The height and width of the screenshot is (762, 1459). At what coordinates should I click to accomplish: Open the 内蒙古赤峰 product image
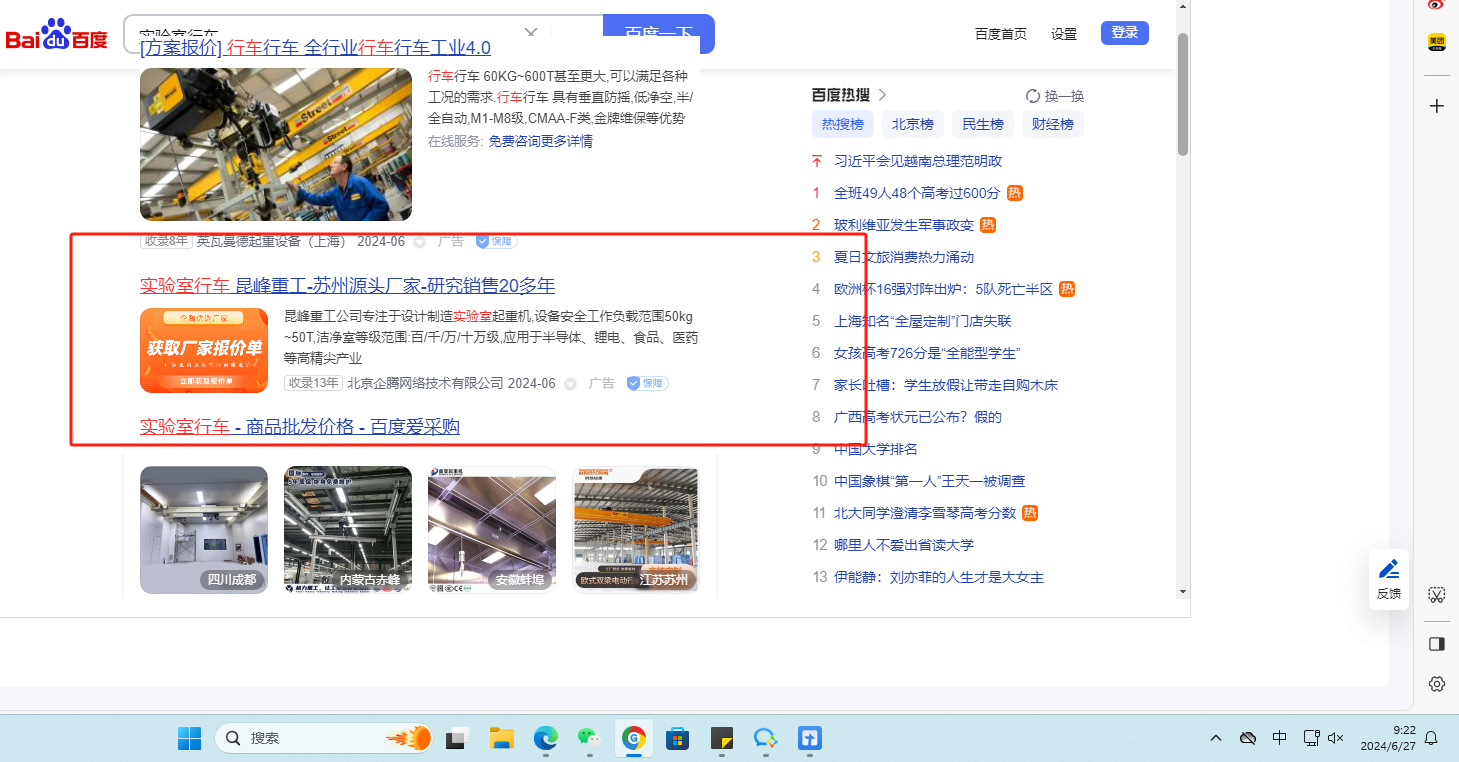click(348, 530)
